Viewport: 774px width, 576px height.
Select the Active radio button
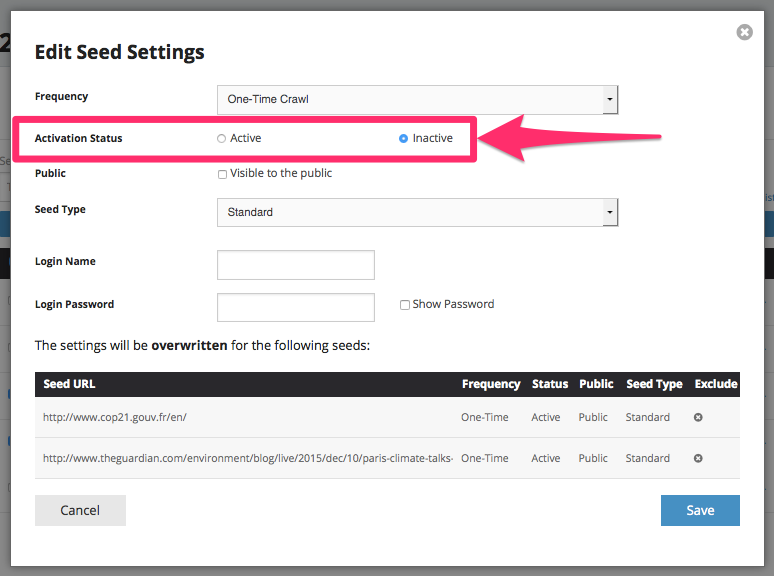[x=222, y=139]
